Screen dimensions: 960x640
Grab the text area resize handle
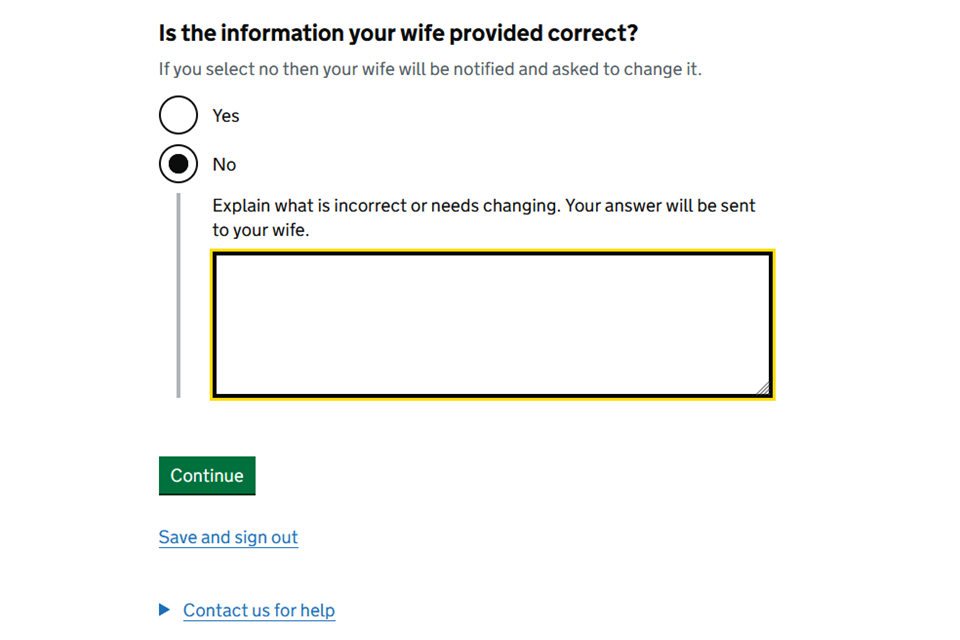(x=763, y=388)
